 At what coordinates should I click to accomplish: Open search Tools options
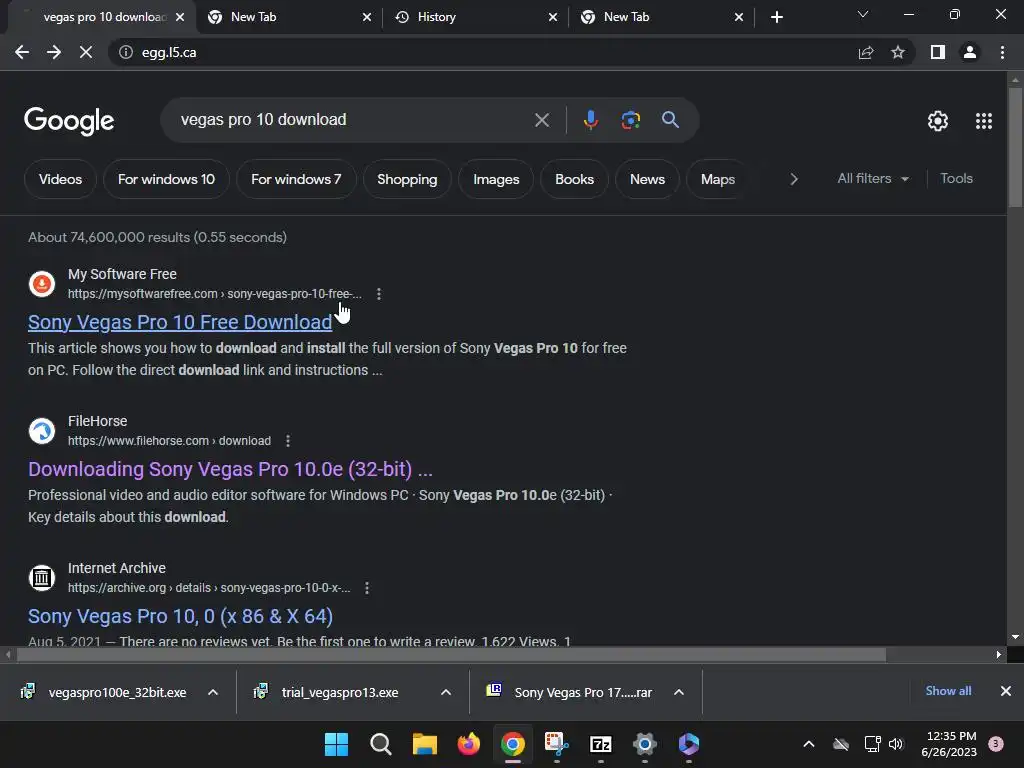coord(956,178)
